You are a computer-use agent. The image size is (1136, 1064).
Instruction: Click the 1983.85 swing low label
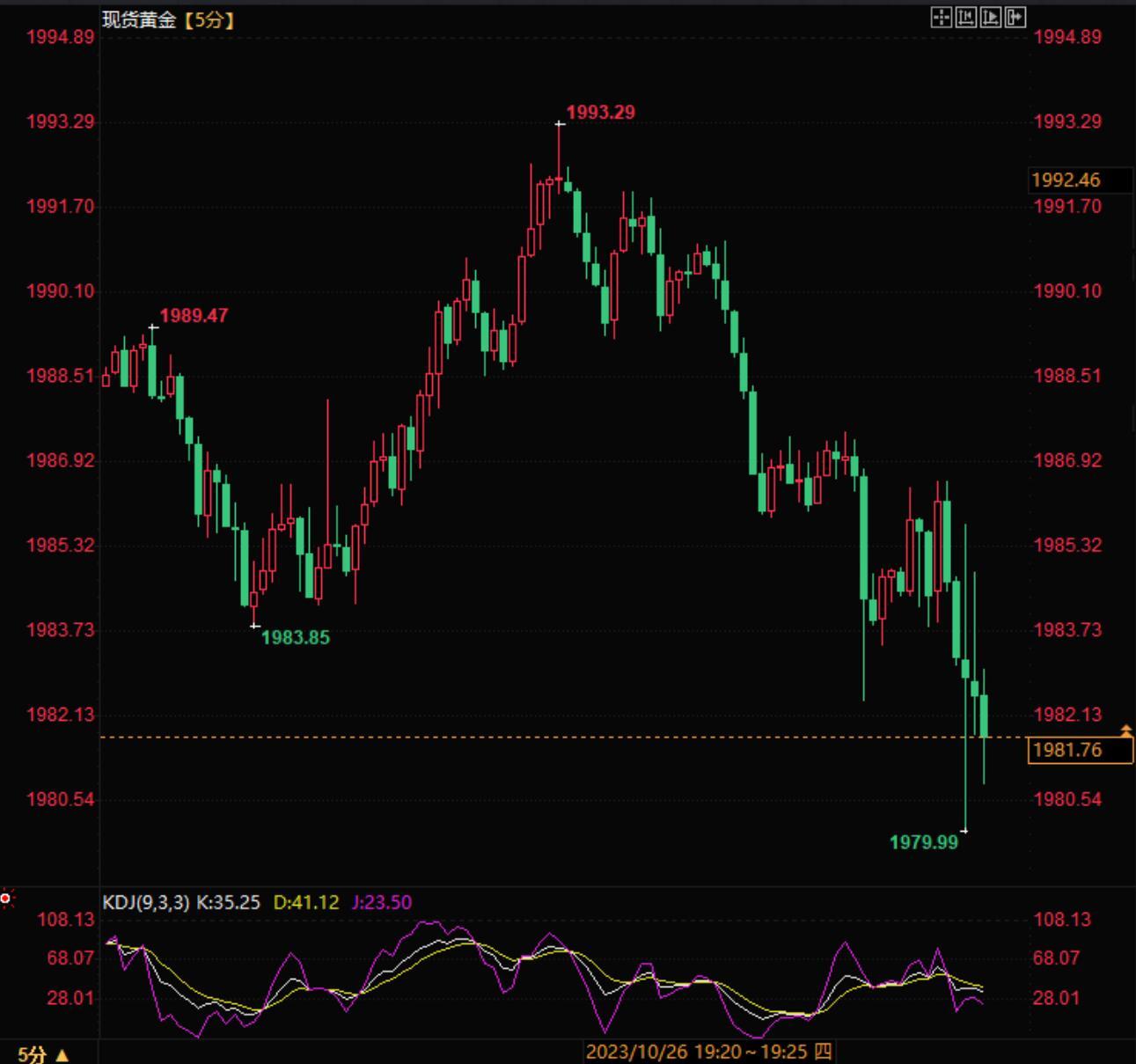tap(295, 638)
